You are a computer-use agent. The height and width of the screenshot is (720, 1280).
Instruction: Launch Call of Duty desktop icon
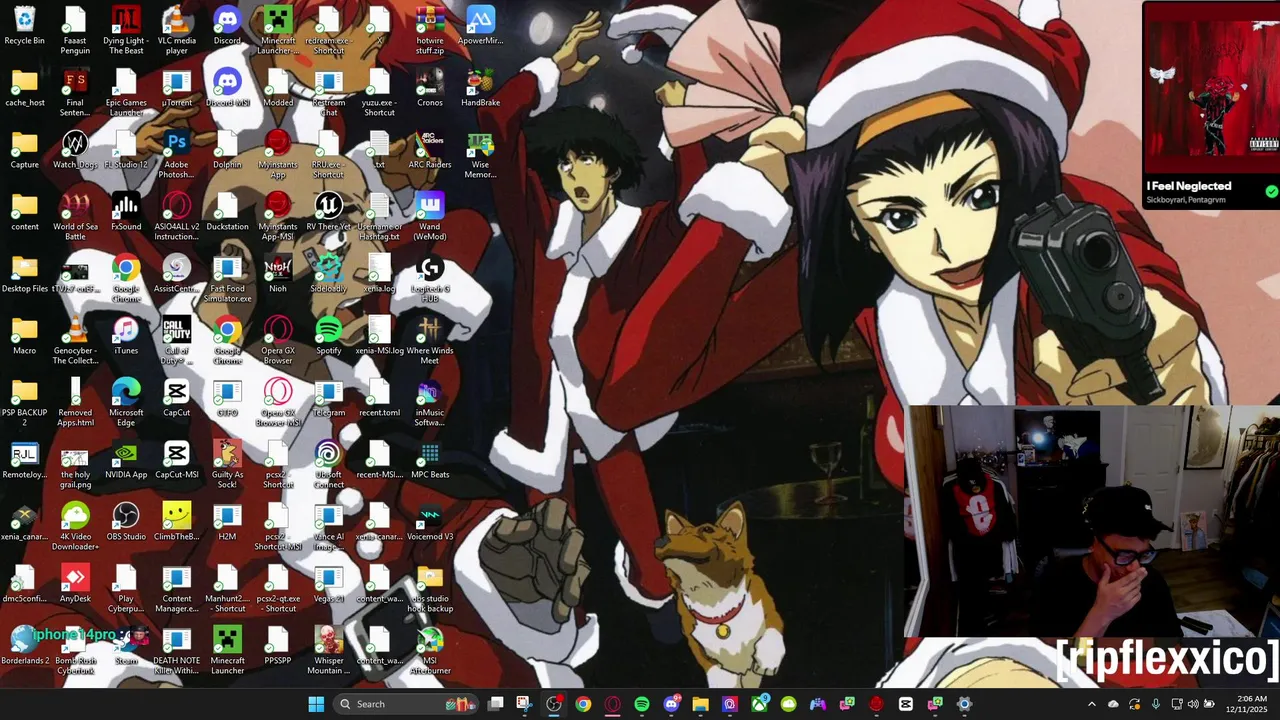[177, 336]
